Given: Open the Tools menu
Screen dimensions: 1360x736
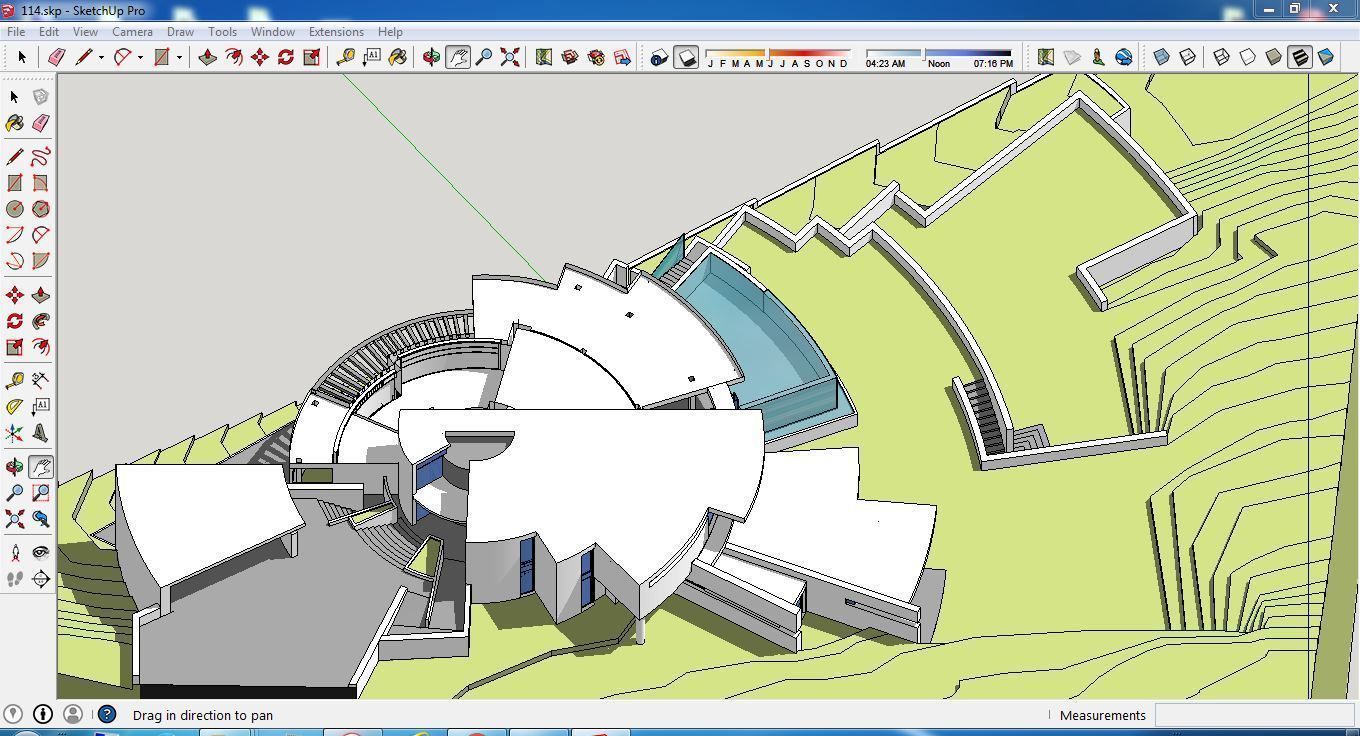Looking at the screenshot, I should tap(222, 31).
